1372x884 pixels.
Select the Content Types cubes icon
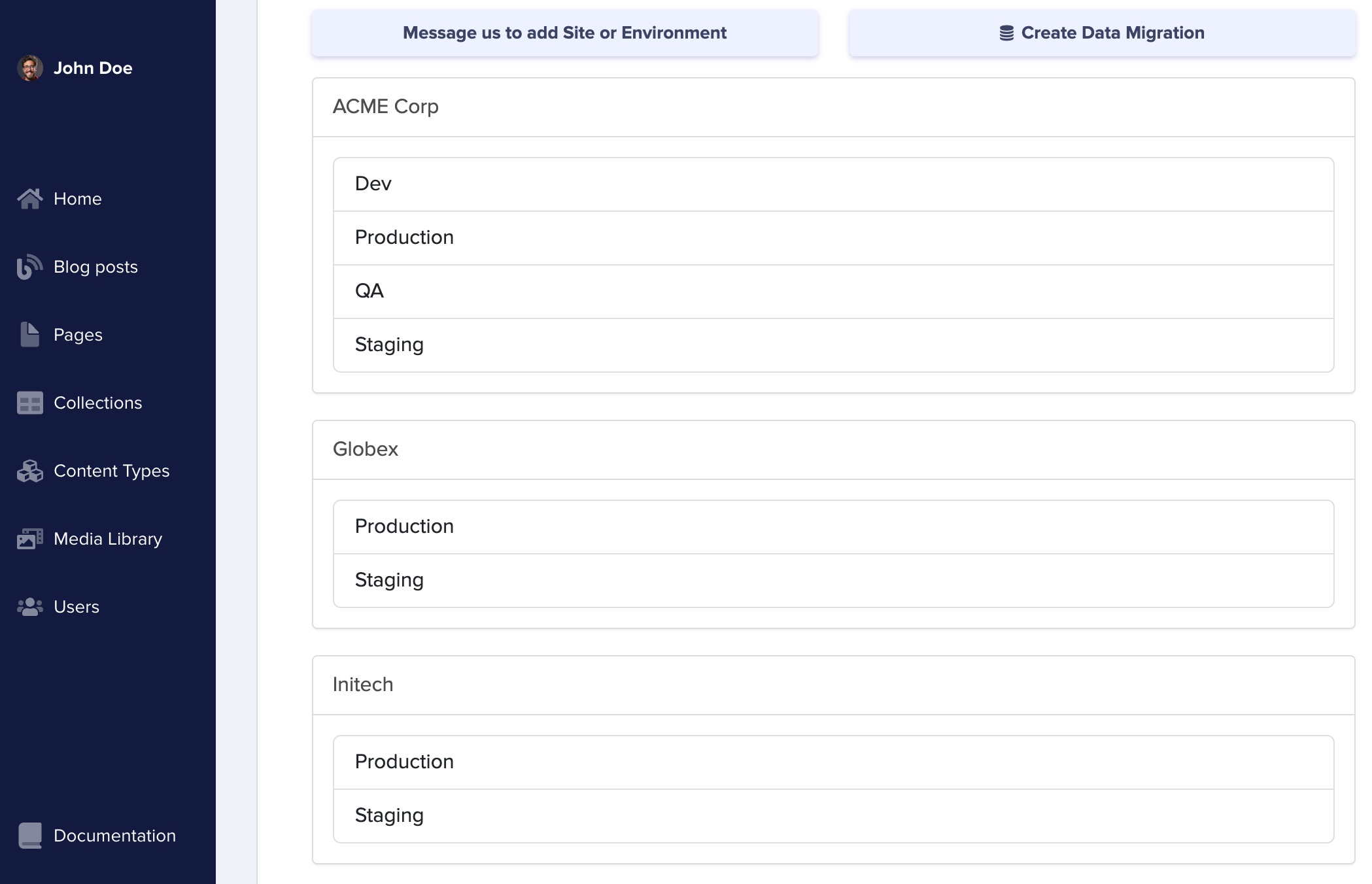pyautogui.click(x=31, y=470)
